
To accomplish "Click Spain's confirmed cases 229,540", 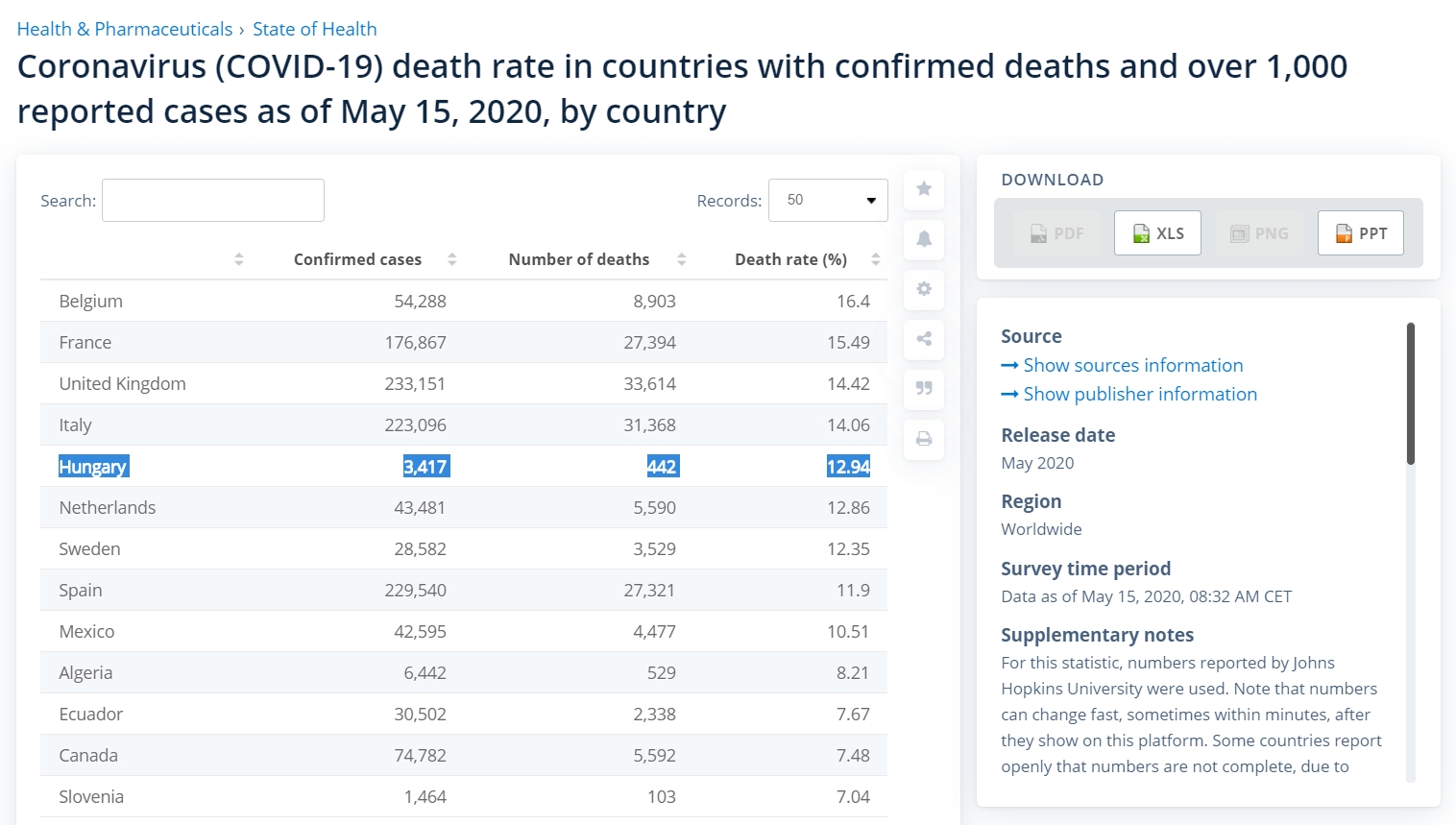I will [x=415, y=590].
